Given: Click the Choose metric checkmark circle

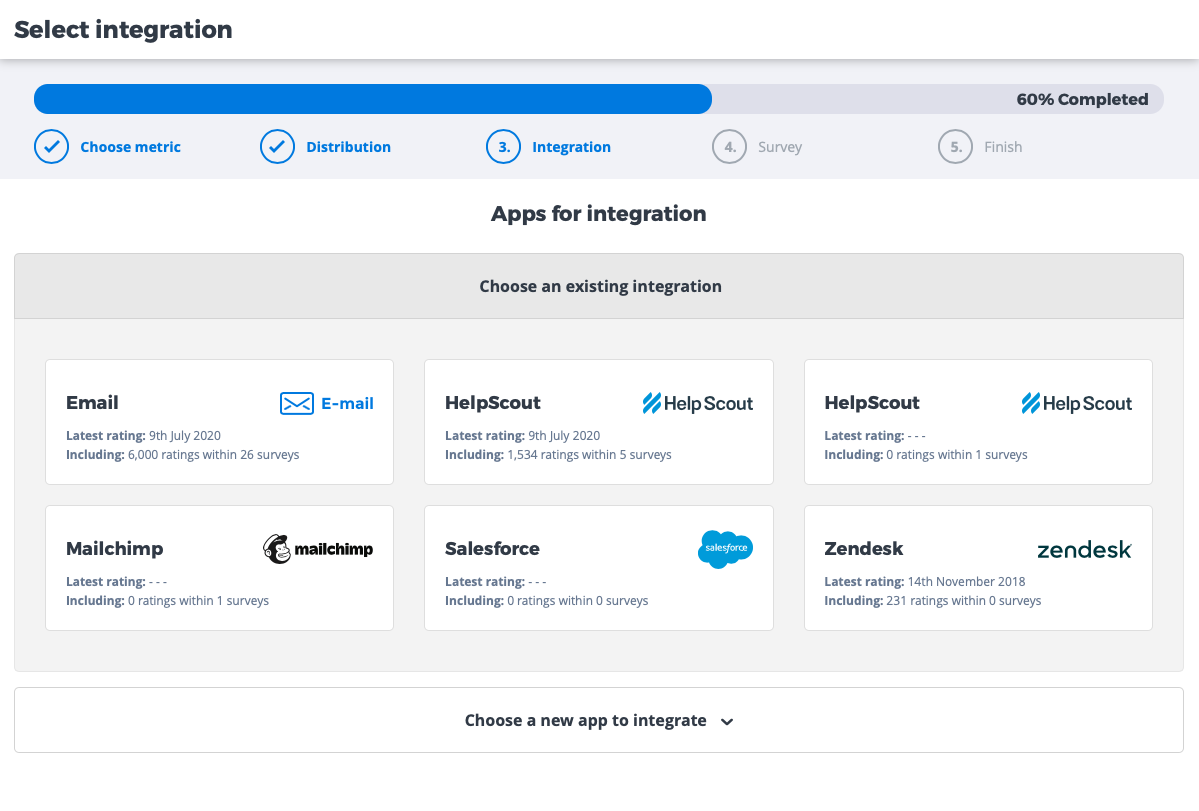Looking at the screenshot, I should (x=51, y=147).
